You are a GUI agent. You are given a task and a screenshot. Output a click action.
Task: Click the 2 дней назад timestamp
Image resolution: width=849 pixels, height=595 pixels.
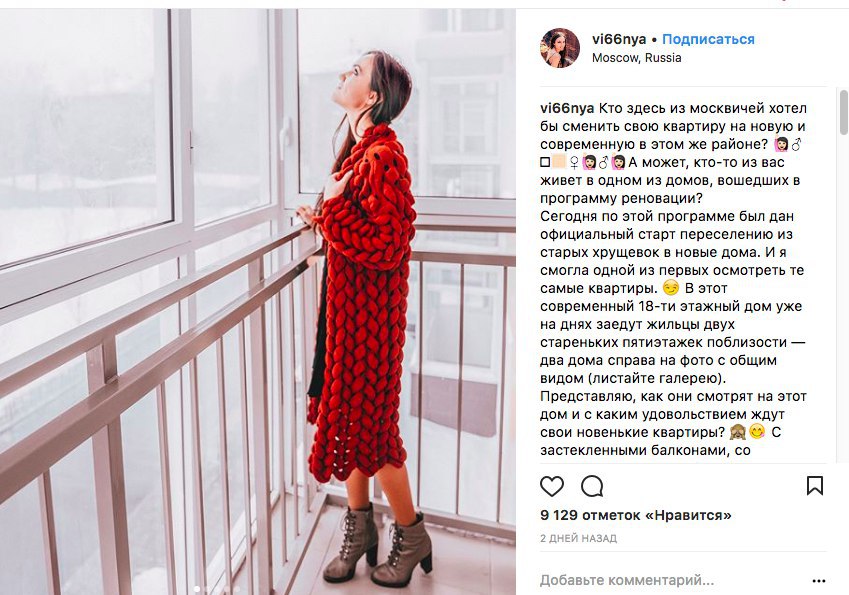[x=578, y=538]
